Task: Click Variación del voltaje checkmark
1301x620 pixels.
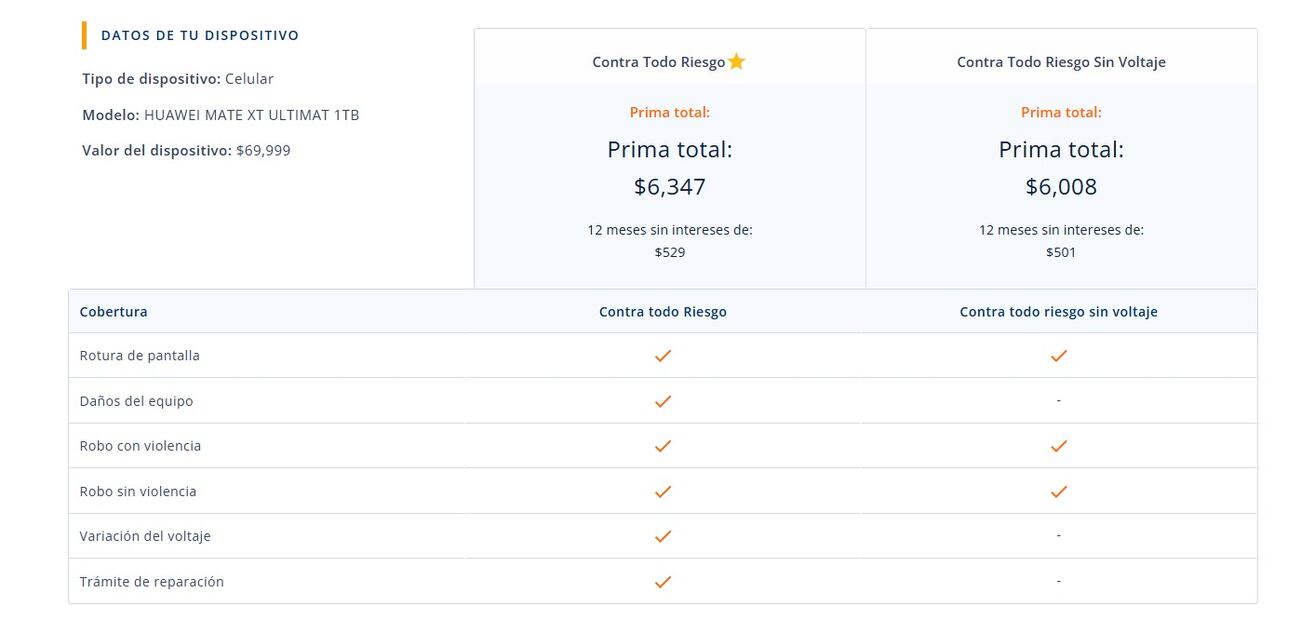Action: click(662, 536)
